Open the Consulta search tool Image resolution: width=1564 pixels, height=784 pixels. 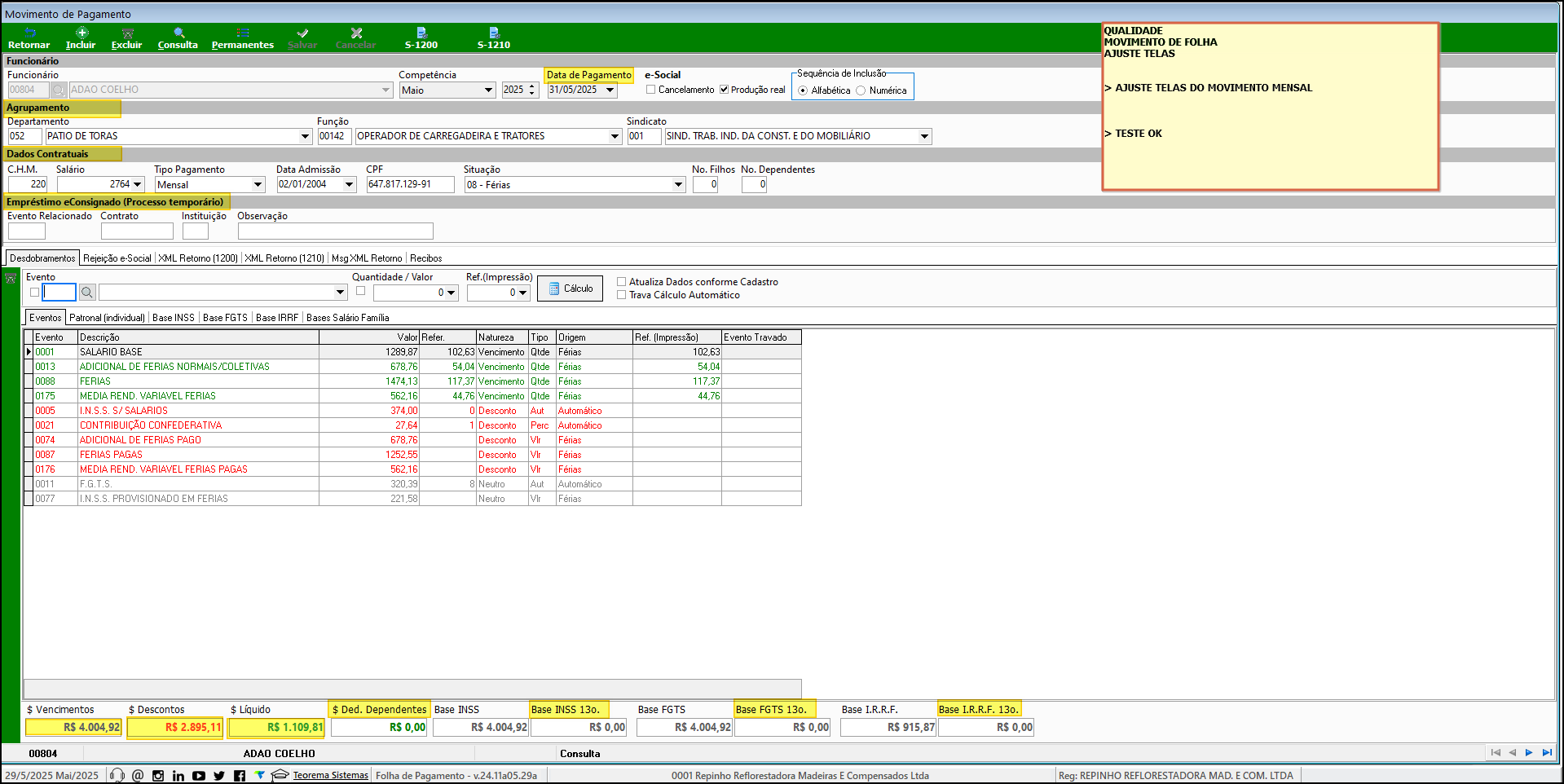pos(178,38)
